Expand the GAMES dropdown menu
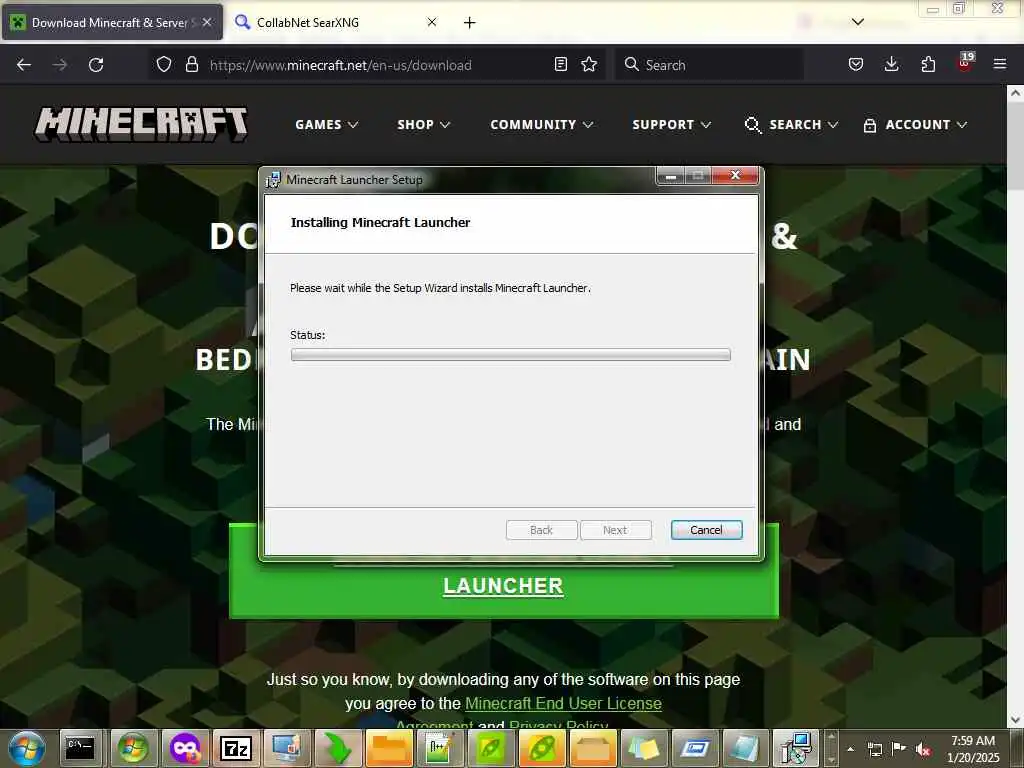1024x768 pixels. click(327, 125)
